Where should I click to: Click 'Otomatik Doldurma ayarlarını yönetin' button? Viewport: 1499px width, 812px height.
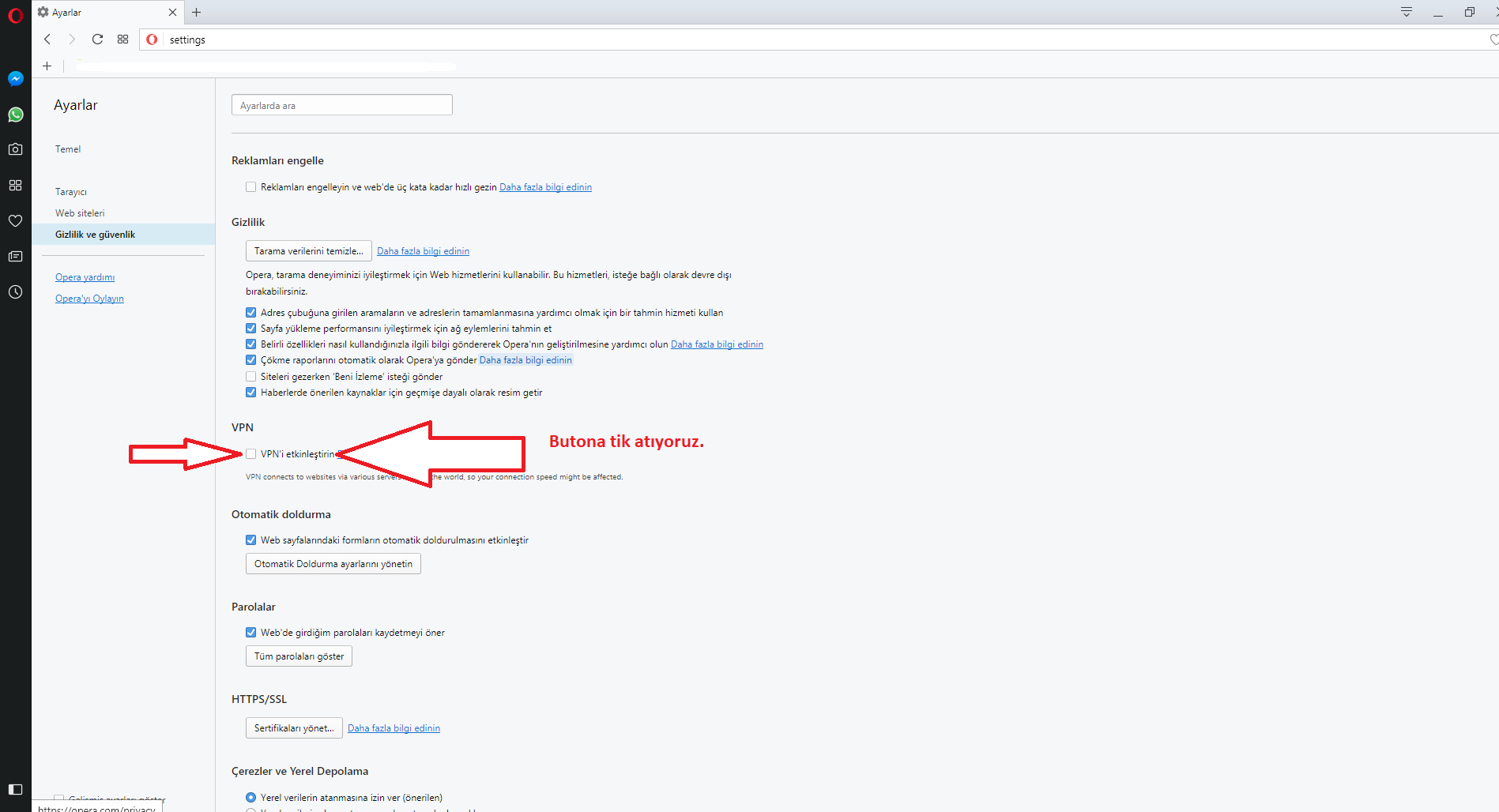tap(333, 564)
